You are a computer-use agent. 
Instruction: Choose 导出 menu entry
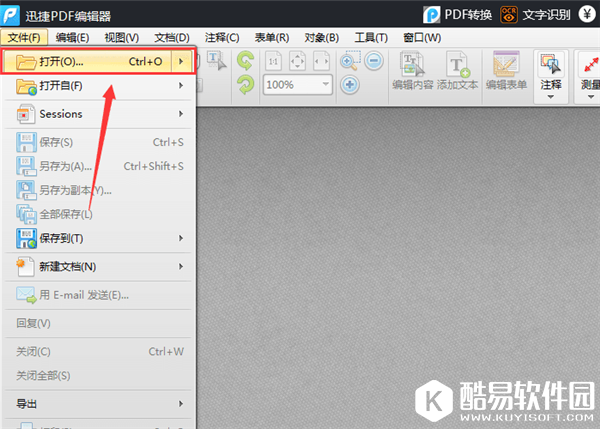tap(98, 404)
